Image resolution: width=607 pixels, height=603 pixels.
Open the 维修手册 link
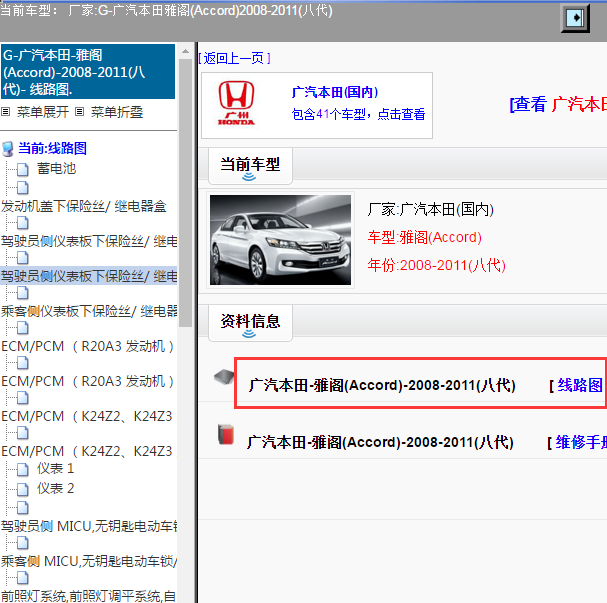581,442
